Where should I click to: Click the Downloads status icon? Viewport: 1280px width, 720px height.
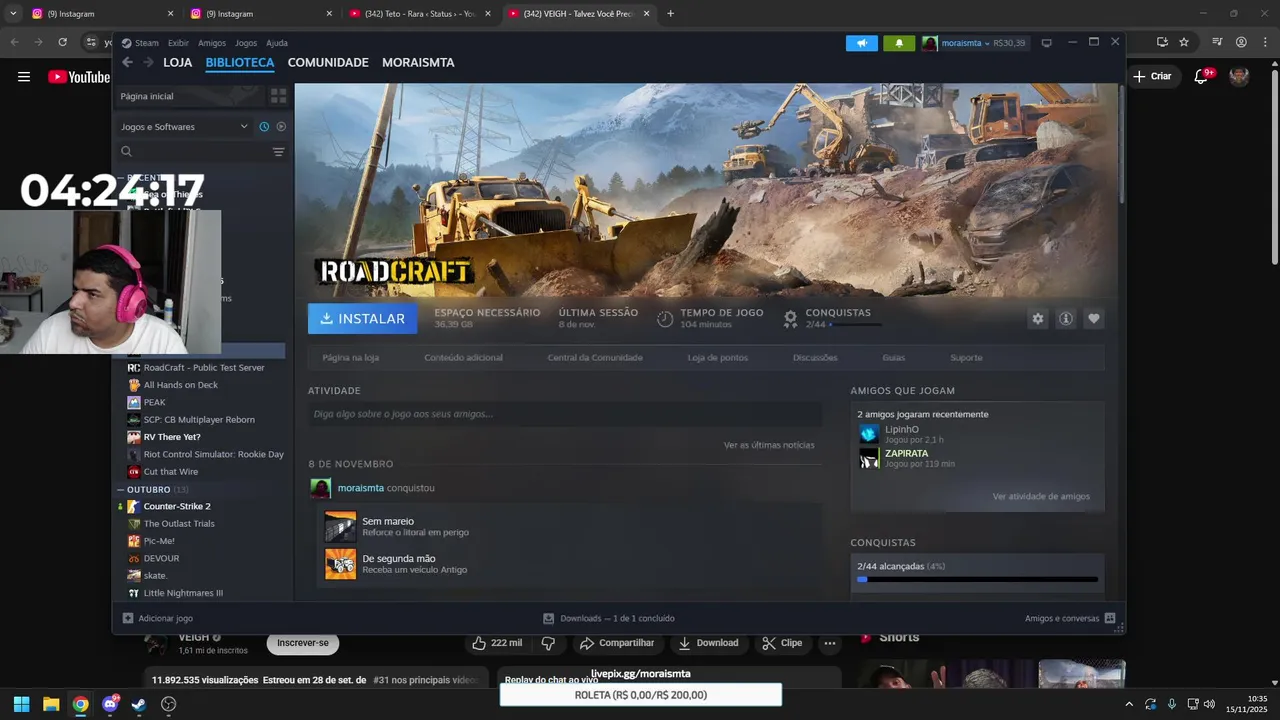[x=548, y=618]
